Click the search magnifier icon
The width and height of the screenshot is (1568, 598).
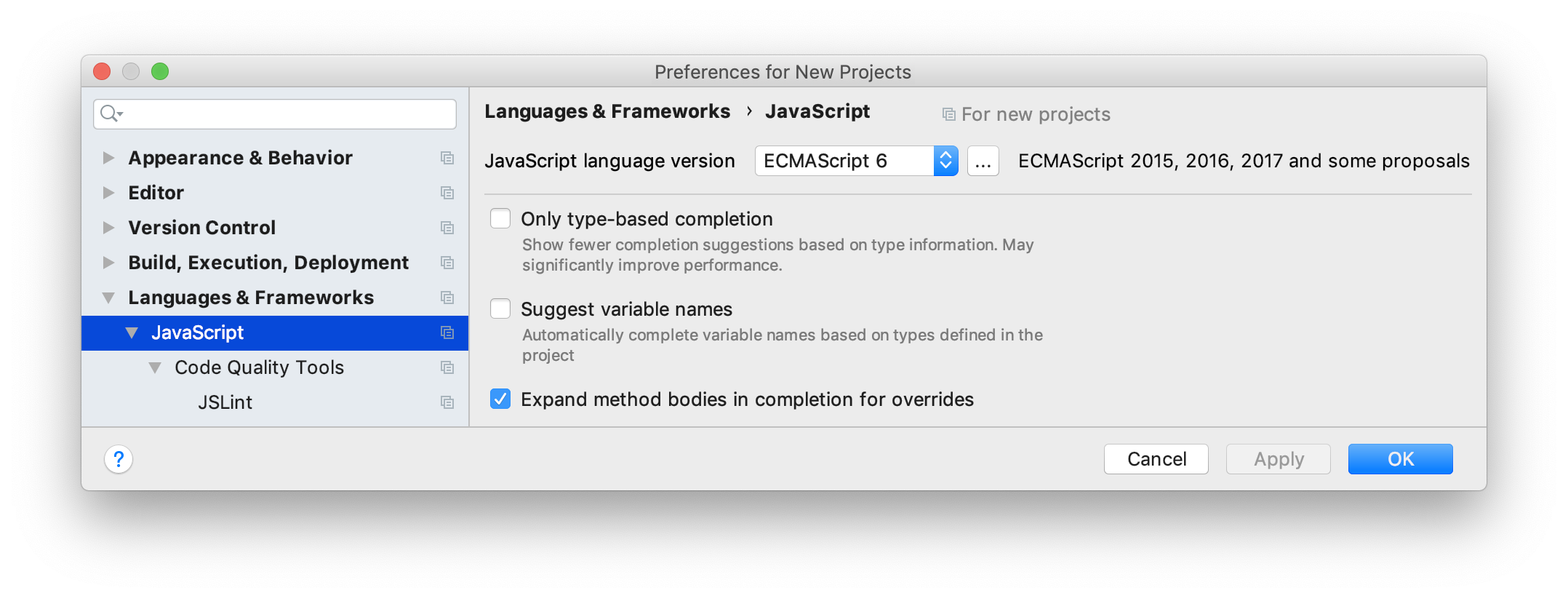pyautogui.click(x=110, y=113)
